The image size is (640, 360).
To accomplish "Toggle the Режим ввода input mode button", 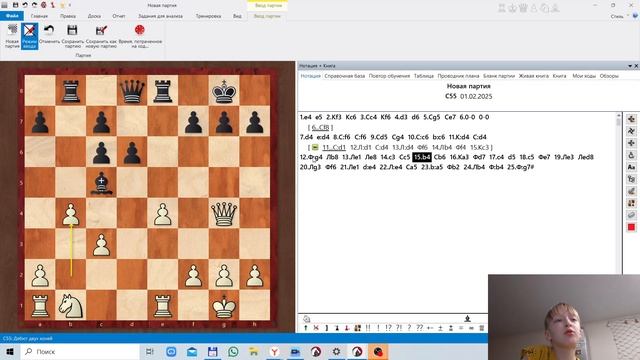I will (x=29, y=36).
